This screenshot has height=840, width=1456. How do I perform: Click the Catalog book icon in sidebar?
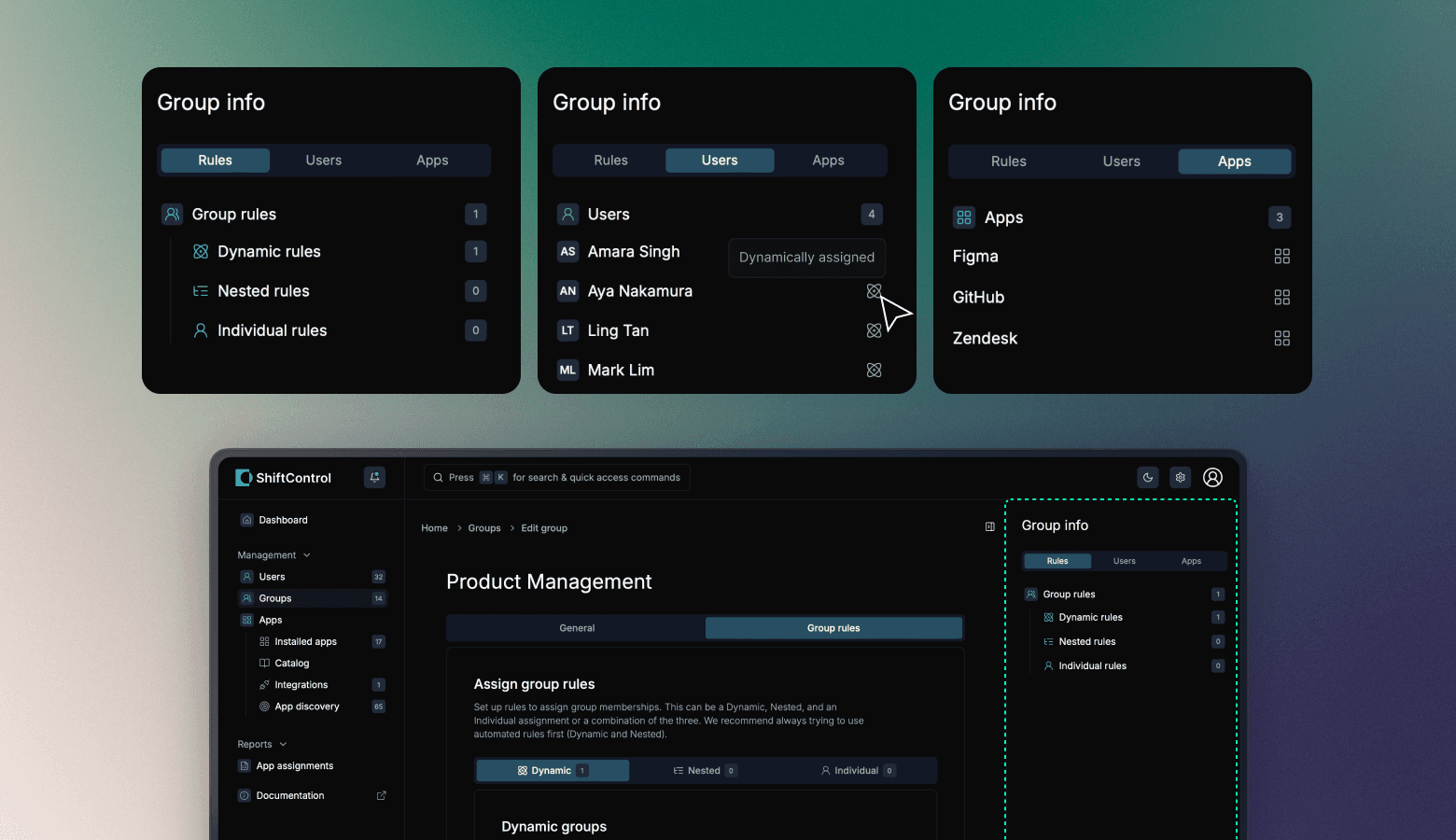pyautogui.click(x=264, y=664)
